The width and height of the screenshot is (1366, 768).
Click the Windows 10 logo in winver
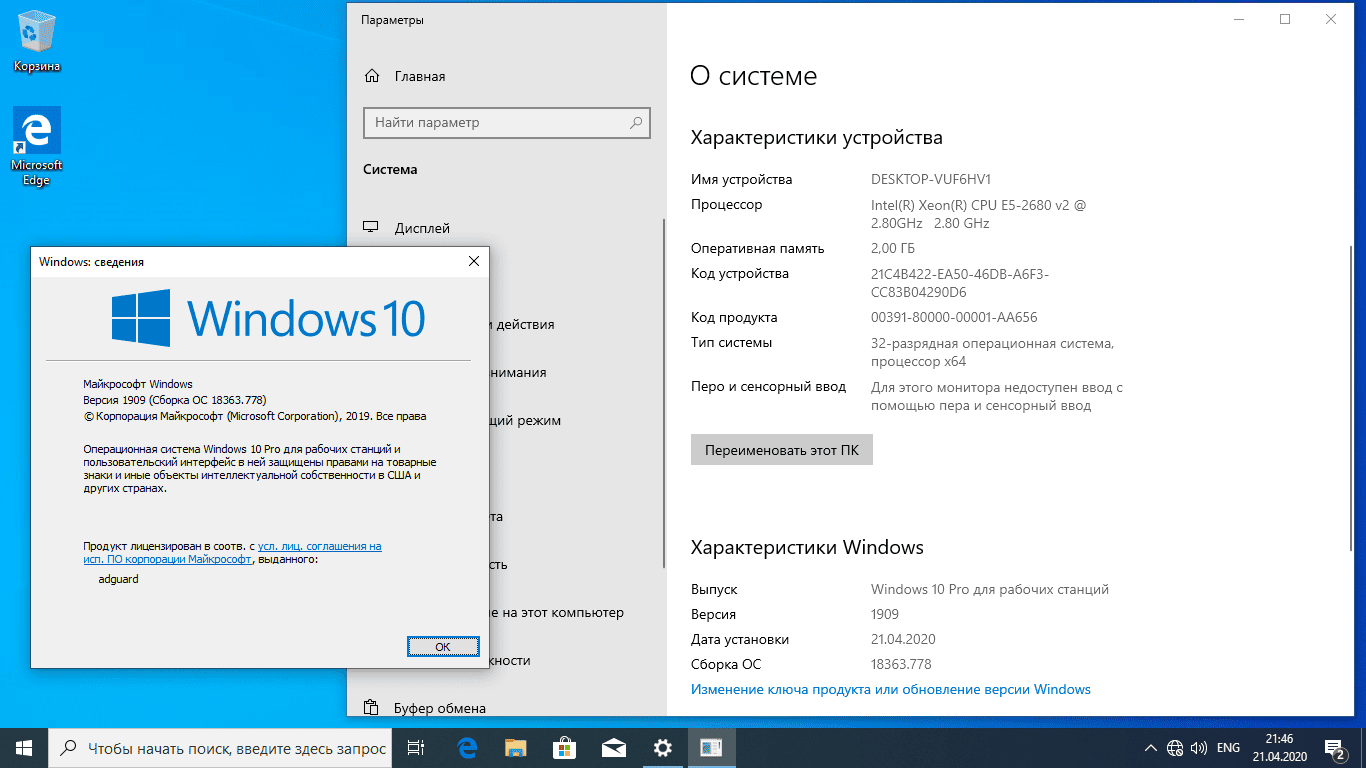click(x=268, y=319)
